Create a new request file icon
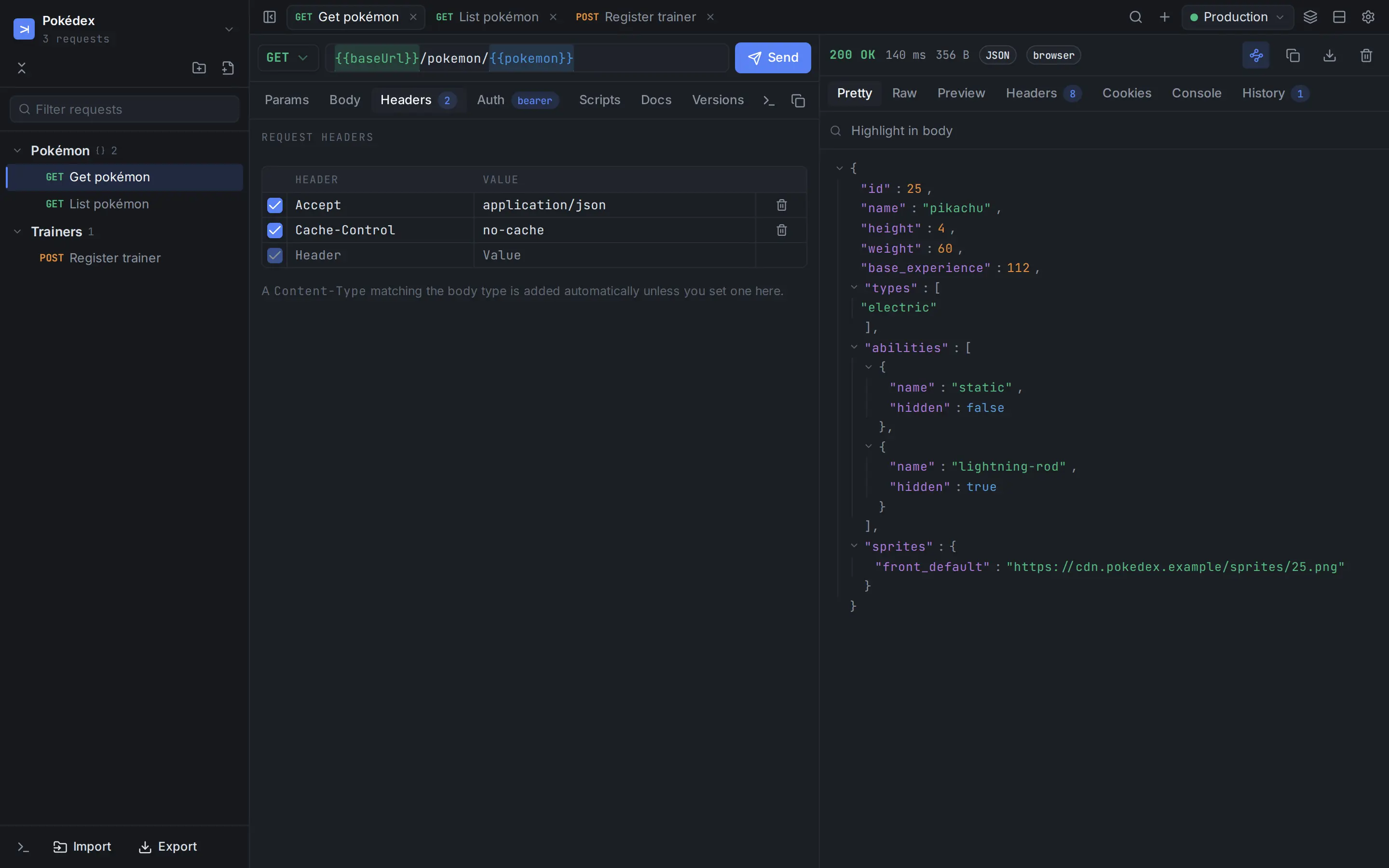1389x868 pixels. click(228, 68)
